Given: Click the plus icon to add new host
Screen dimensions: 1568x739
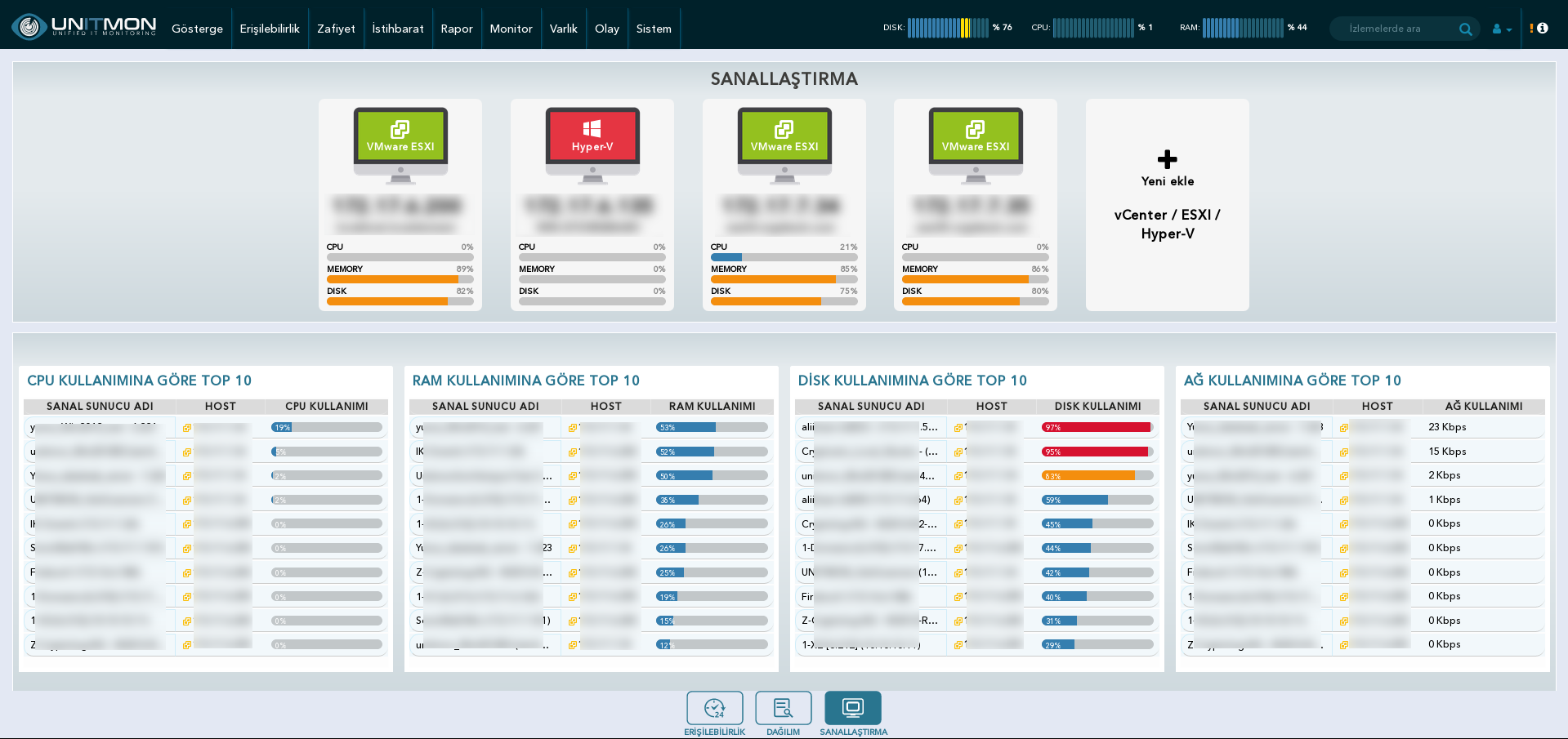Looking at the screenshot, I should pos(1168,159).
